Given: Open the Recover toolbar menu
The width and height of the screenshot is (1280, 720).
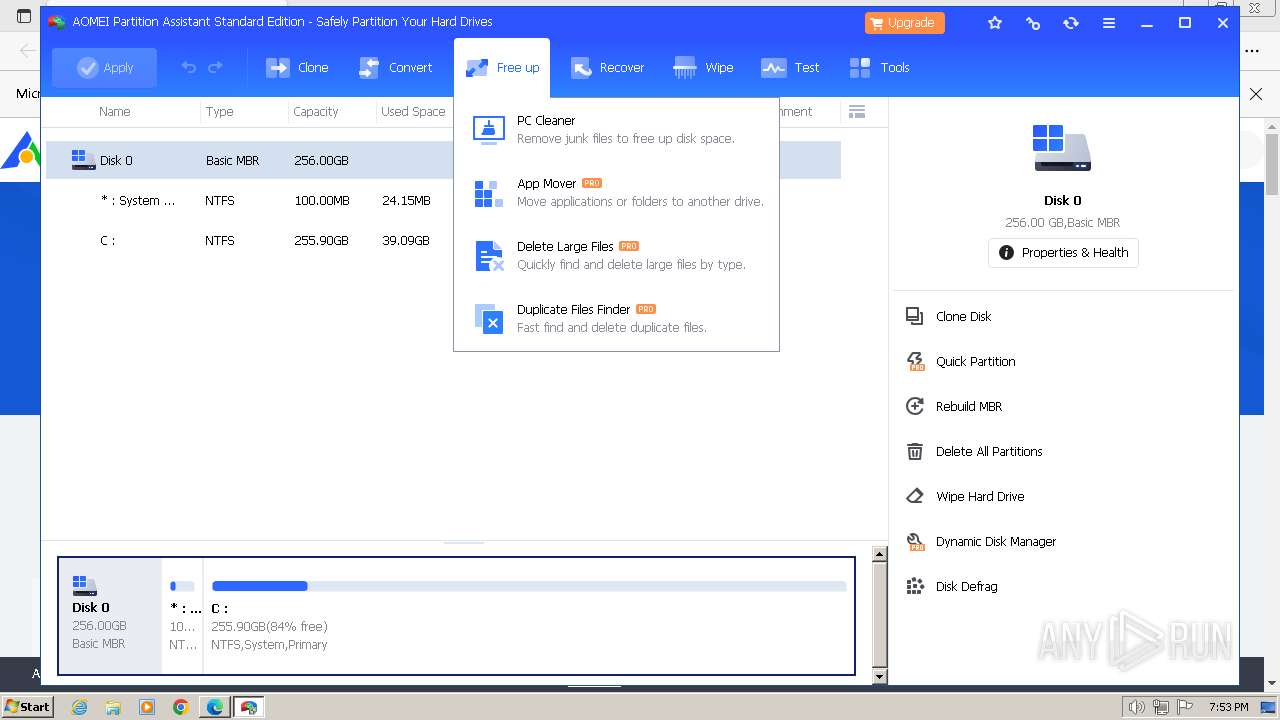Looking at the screenshot, I should tap(607, 68).
